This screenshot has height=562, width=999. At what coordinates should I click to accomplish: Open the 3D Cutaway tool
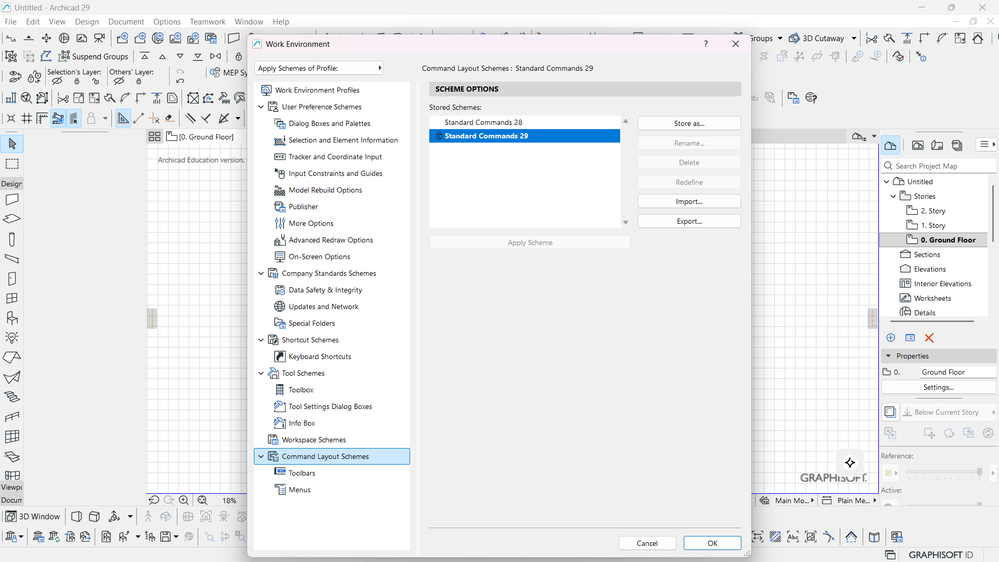(x=817, y=38)
